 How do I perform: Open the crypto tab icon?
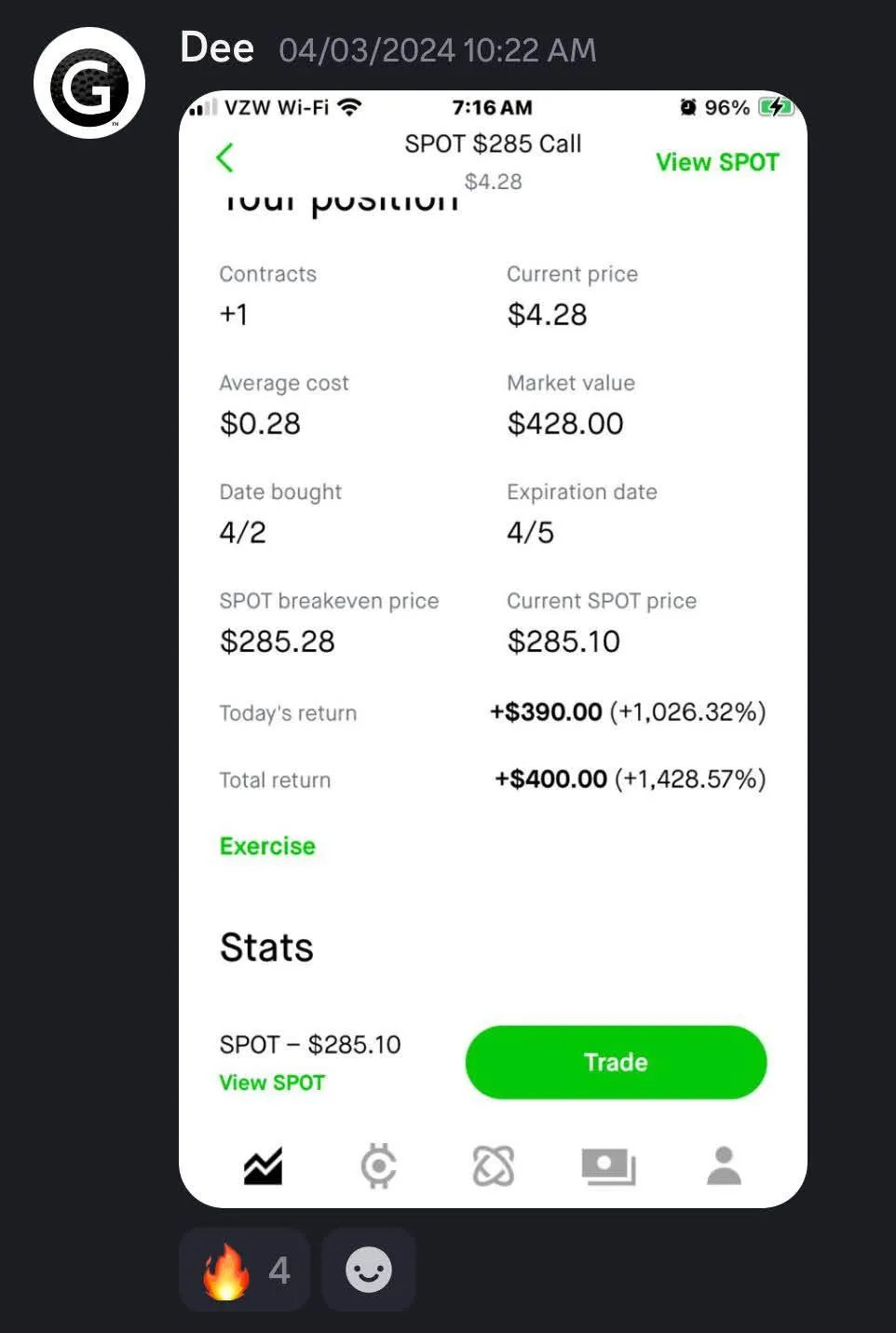(x=378, y=1165)
